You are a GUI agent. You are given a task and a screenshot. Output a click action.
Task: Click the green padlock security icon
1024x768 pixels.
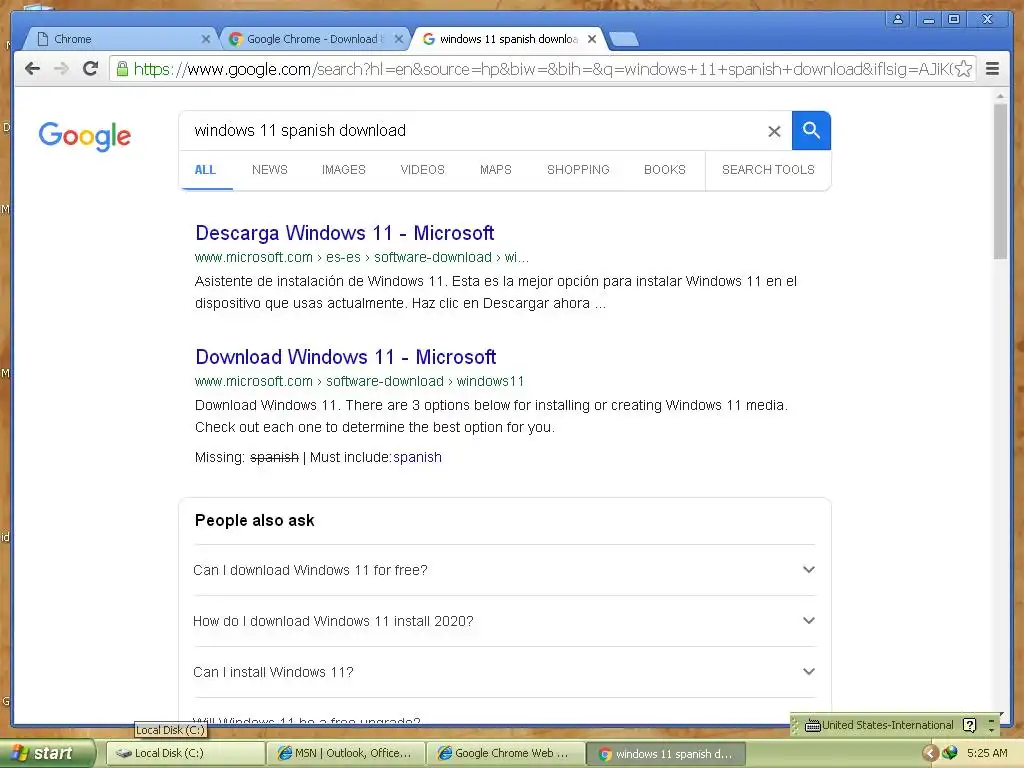pyautogui.click(x=121, y=69)
